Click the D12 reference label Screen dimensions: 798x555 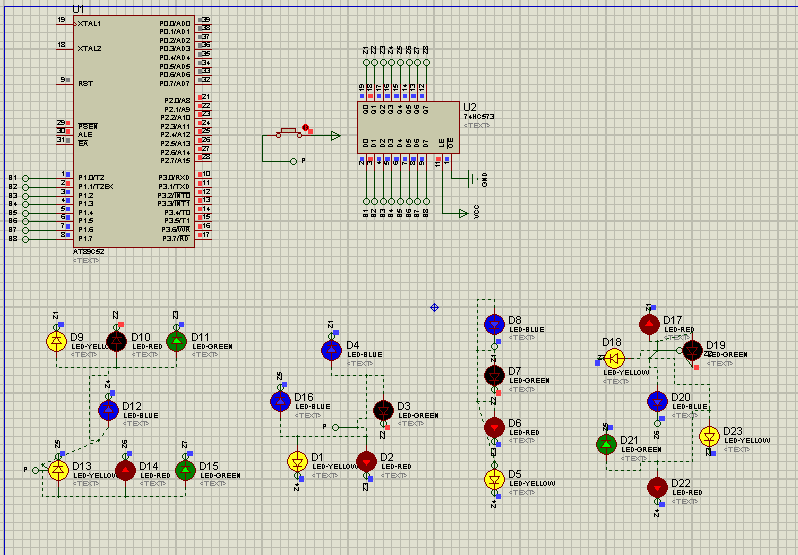[x=132, y=406]
